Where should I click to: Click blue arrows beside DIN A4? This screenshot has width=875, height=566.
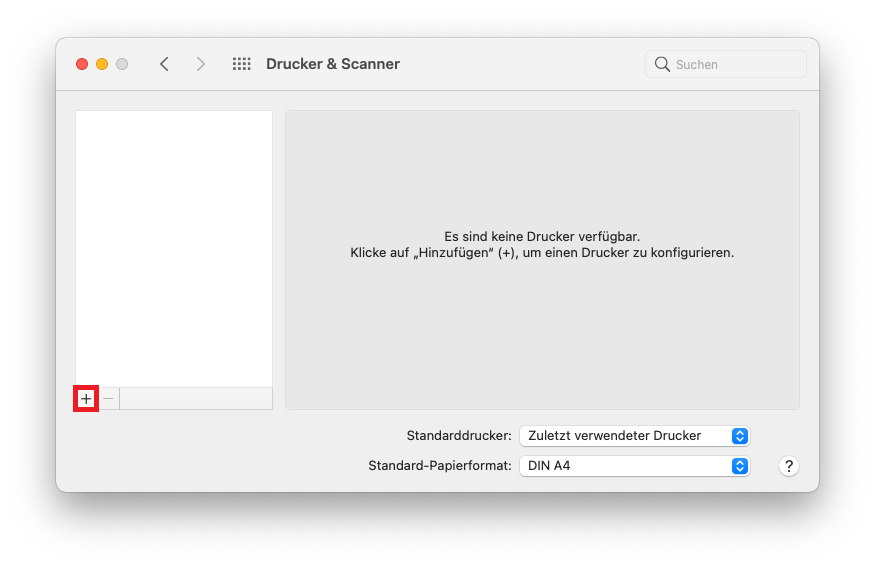click(x=739, y=466)
